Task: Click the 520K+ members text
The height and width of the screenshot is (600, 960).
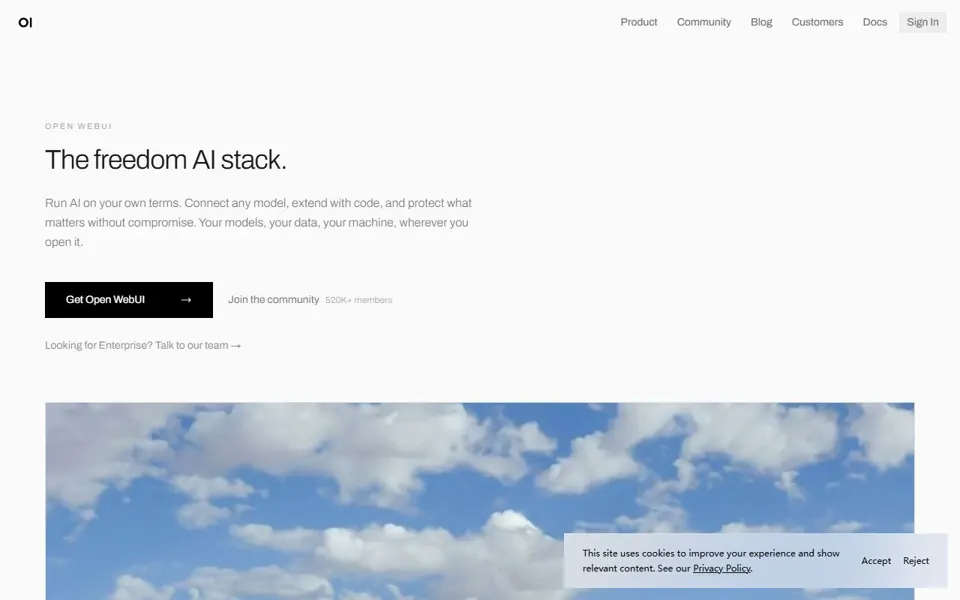Action: coord(359,300)
